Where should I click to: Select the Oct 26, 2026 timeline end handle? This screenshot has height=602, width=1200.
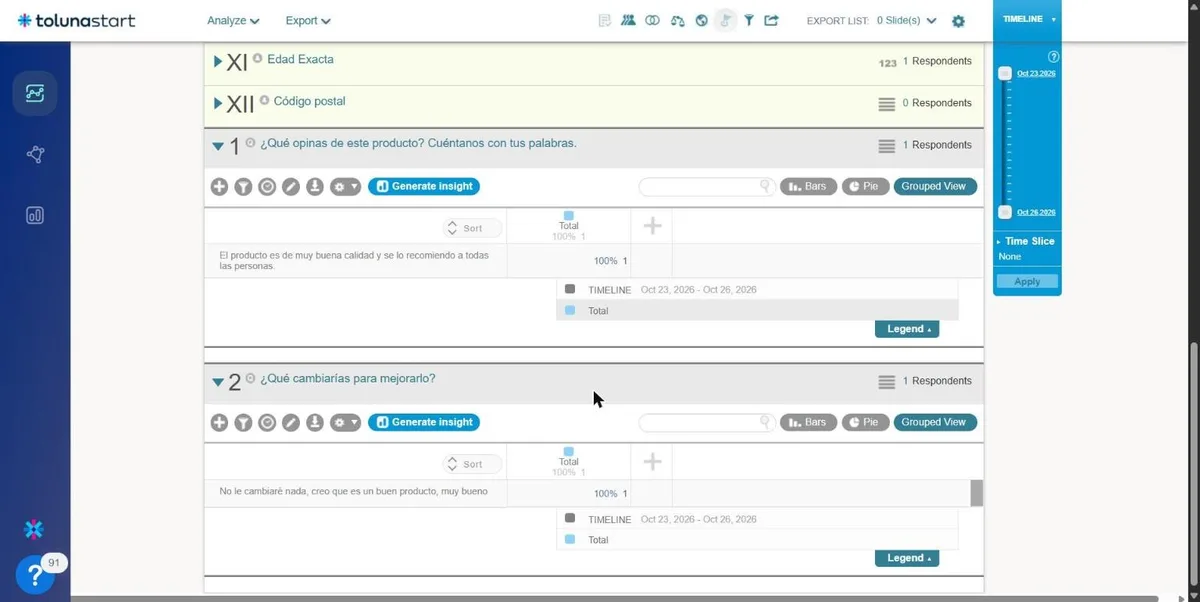pos(1005,212)
